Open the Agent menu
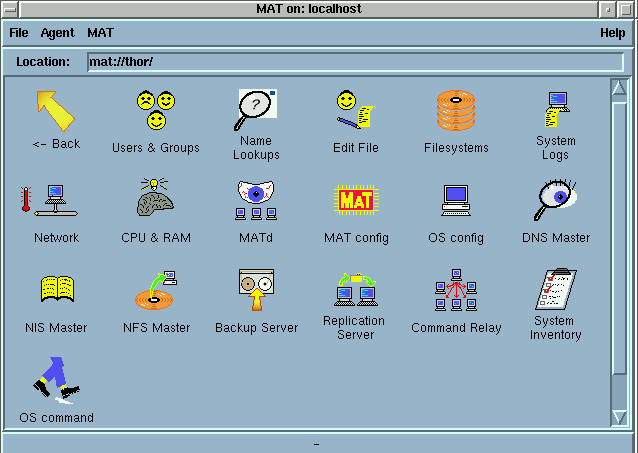Image resolution: width=638 pixels, height=453 pixels. 57,33
